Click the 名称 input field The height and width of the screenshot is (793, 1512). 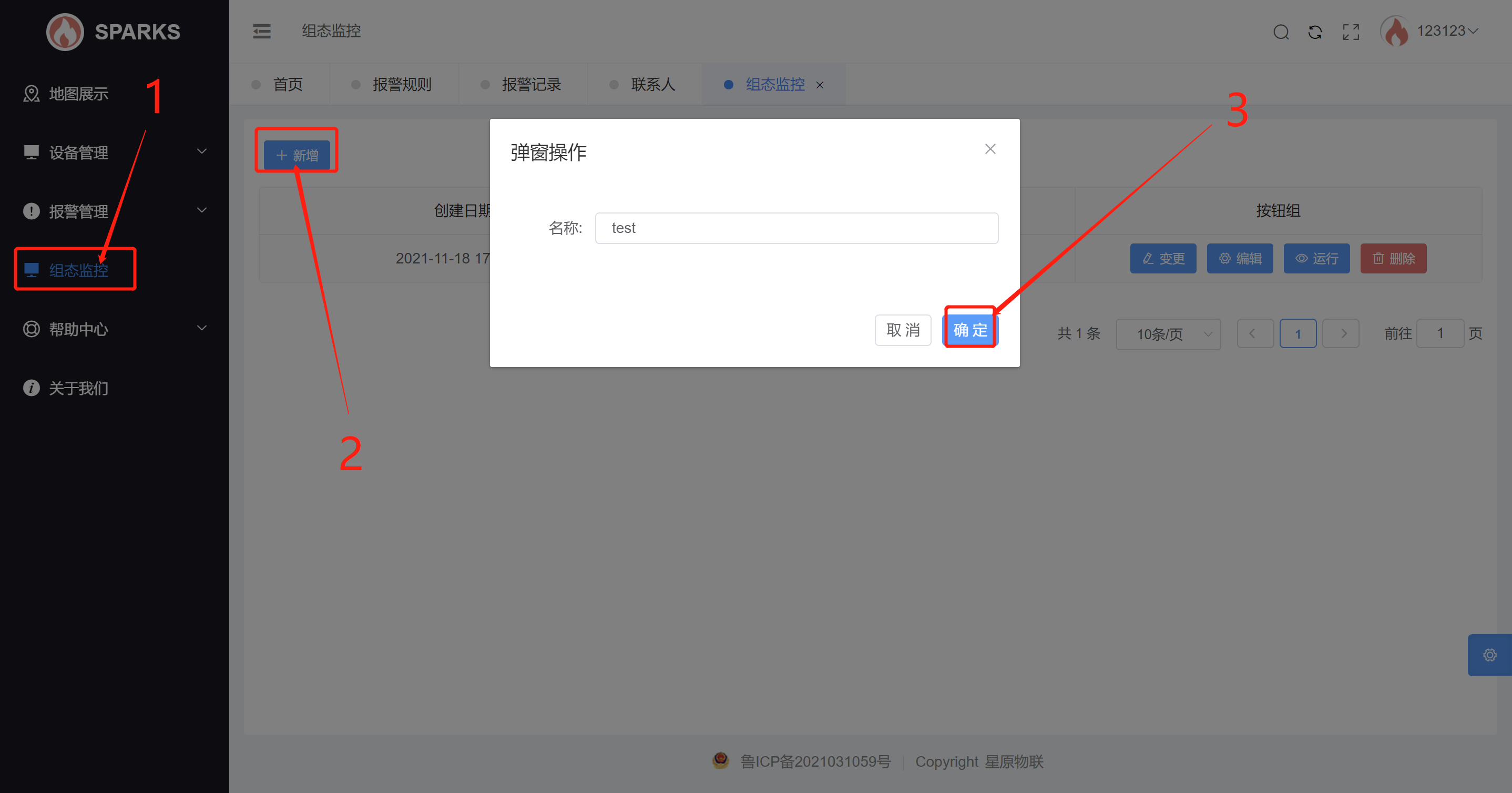point(796,228)
